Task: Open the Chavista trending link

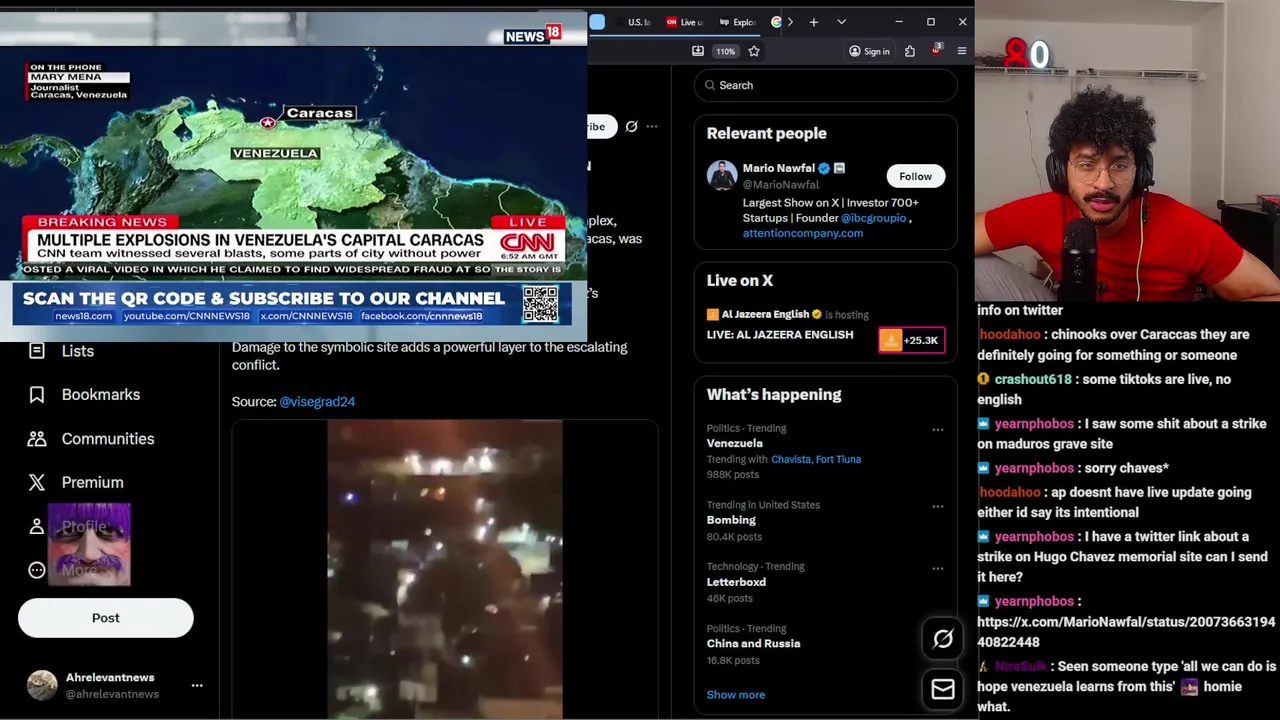Action: (x=790, y=459)
